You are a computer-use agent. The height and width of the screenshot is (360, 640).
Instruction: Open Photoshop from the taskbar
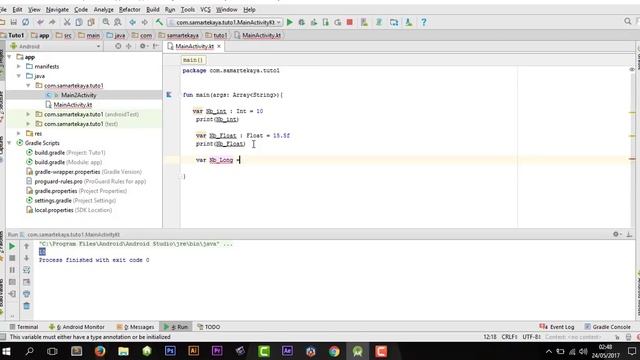[170, 351]
